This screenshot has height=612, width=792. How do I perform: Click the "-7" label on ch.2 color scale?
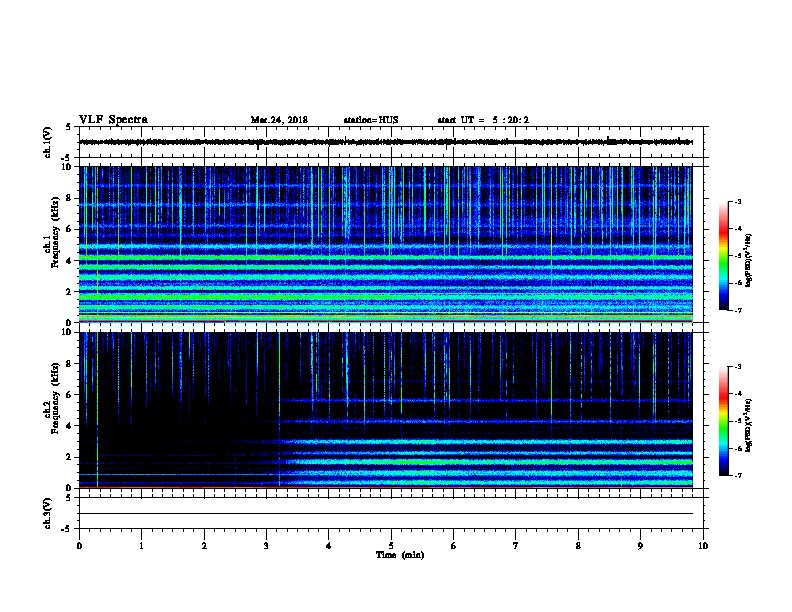[x=737, y=475]
